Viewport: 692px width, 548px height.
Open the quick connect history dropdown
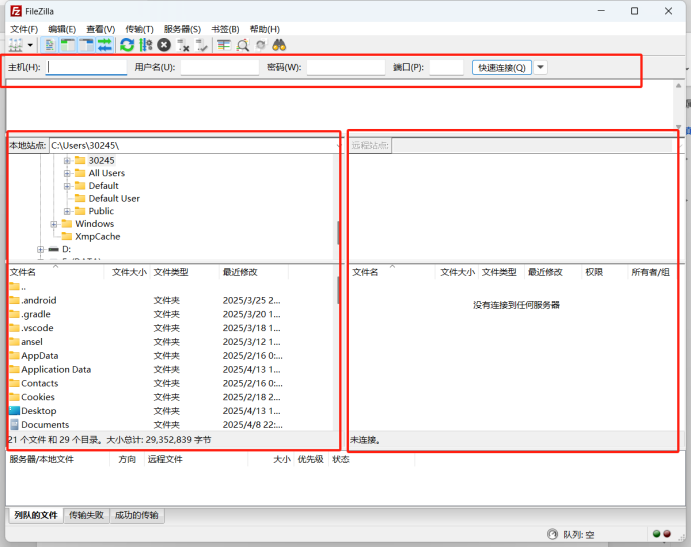click(541, 68)
